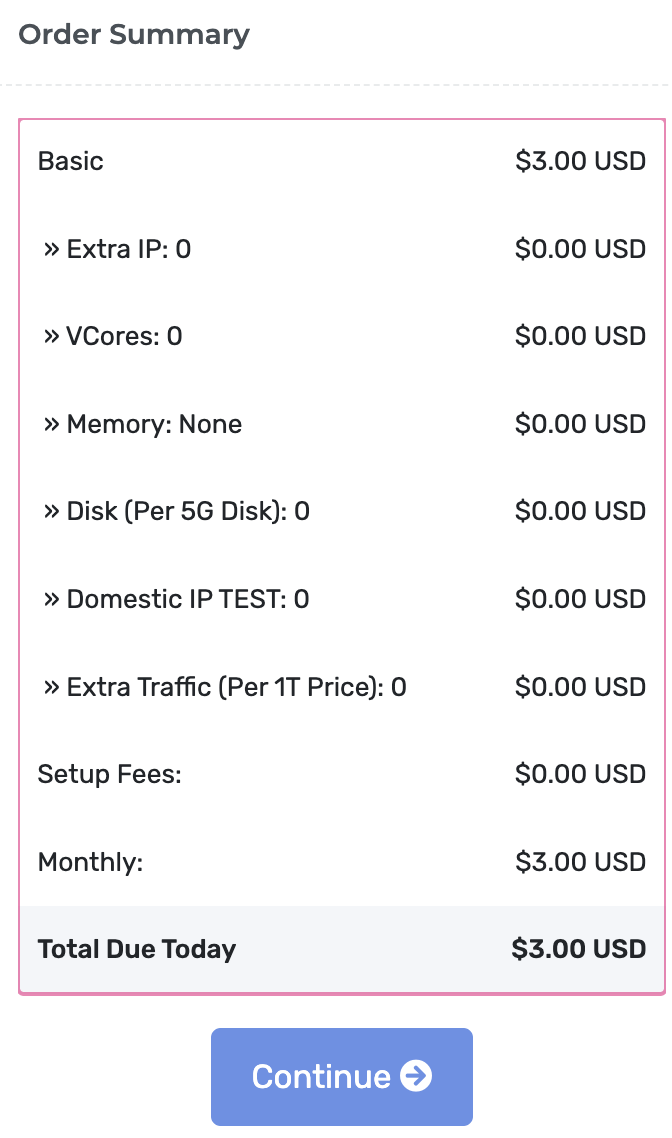Click the bold total $3.00 USD amount
This screenshot has height=1138, width=672.
(578, 949)
